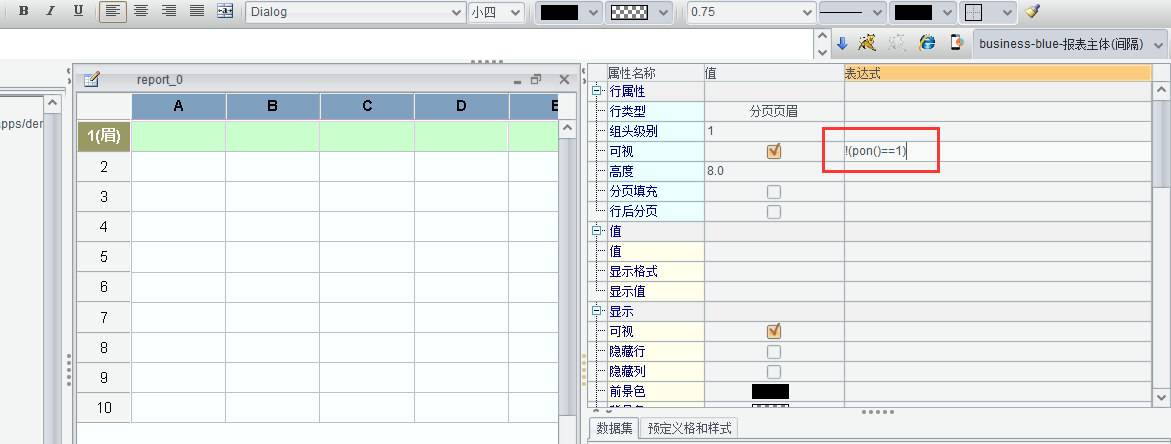Click the 高度 value 8.0

point(774,172)
